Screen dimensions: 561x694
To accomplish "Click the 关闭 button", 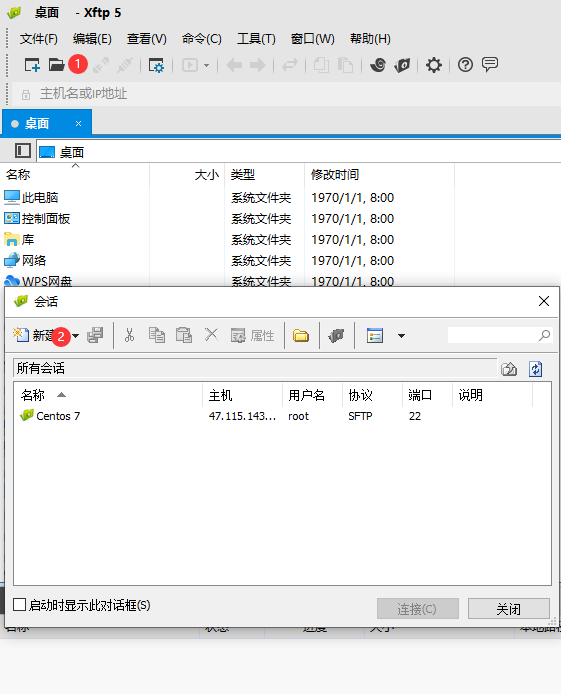I will 509,609.
